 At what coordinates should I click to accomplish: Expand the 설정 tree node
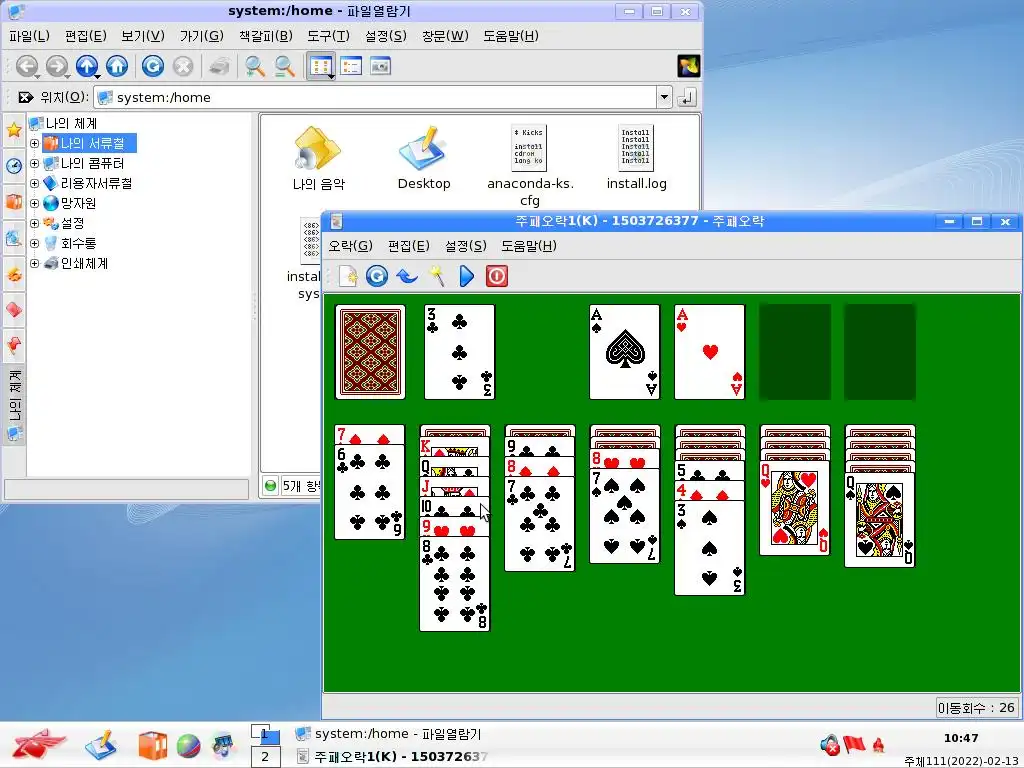[35, 223]
